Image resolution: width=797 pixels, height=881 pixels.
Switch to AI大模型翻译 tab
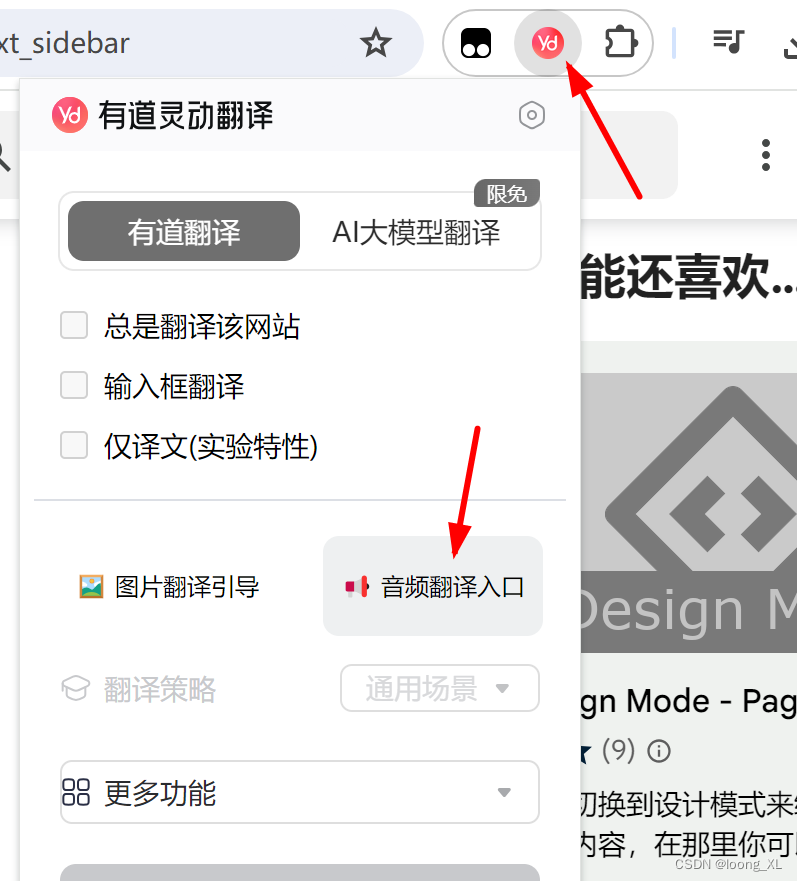[x=416, y=231]
